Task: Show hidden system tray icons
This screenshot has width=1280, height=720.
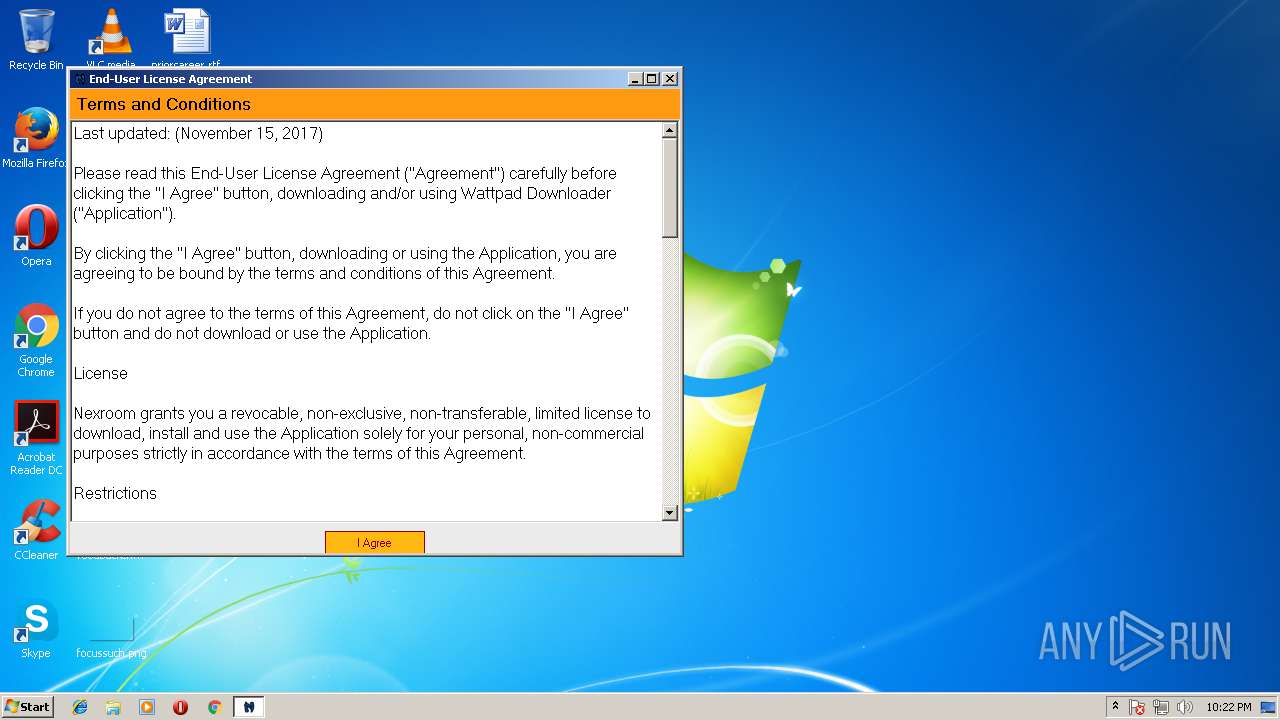Action: coord(1115,707)
